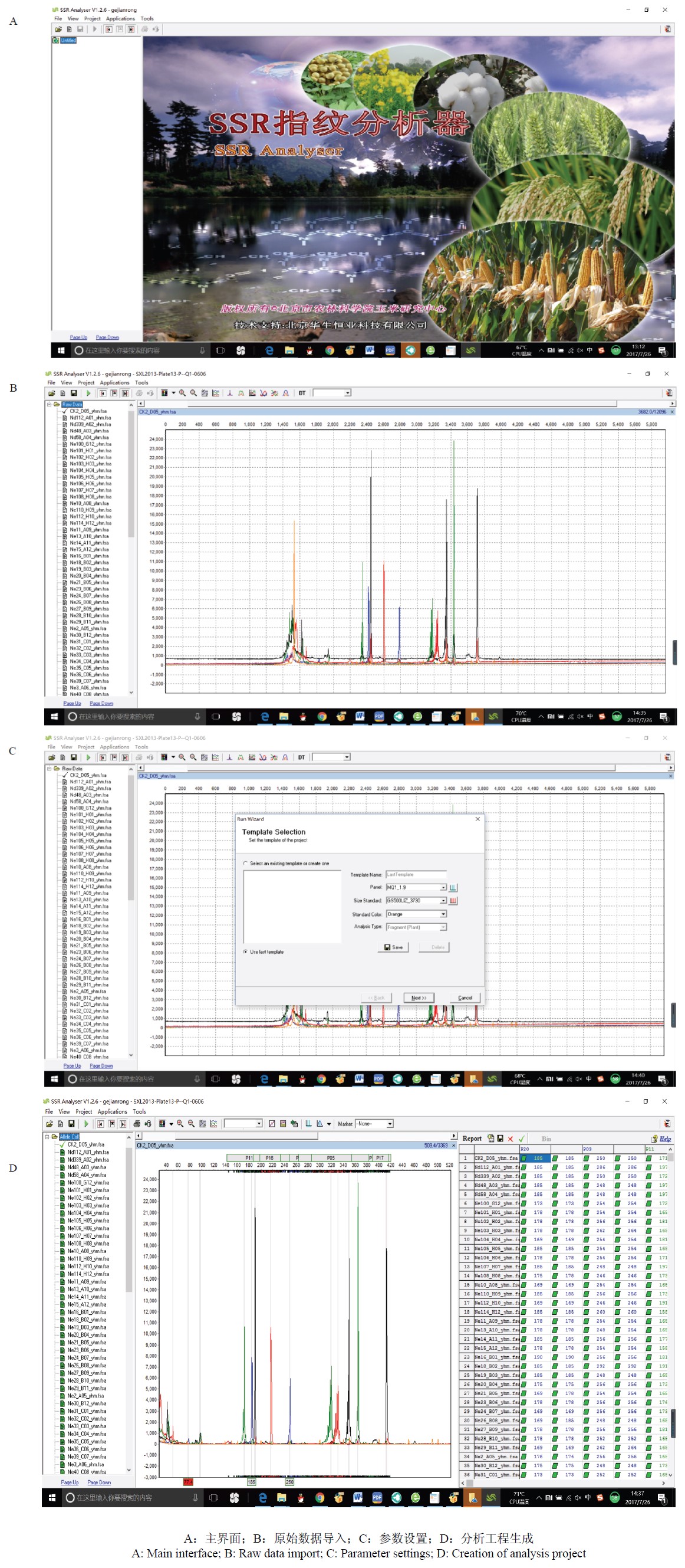Image resolution: width=685 pixels, height=1568 pixels.
Task: Select the Untitled tree item in panel A
Action: click(68, 40)
